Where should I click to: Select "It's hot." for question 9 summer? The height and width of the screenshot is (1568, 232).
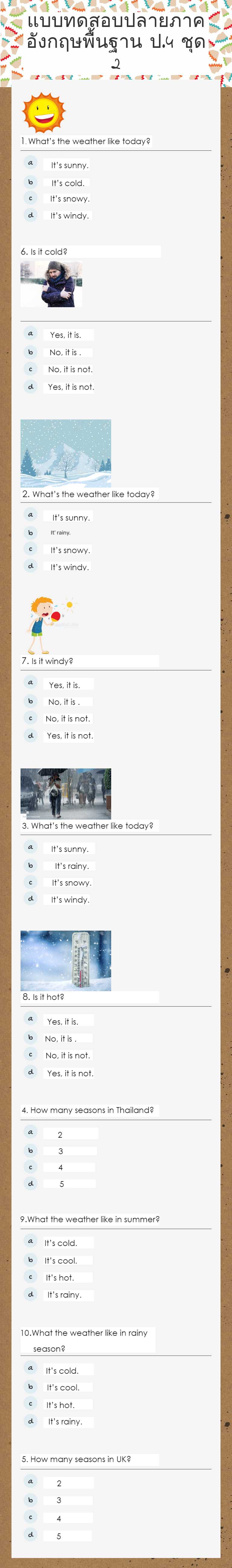60,1277
